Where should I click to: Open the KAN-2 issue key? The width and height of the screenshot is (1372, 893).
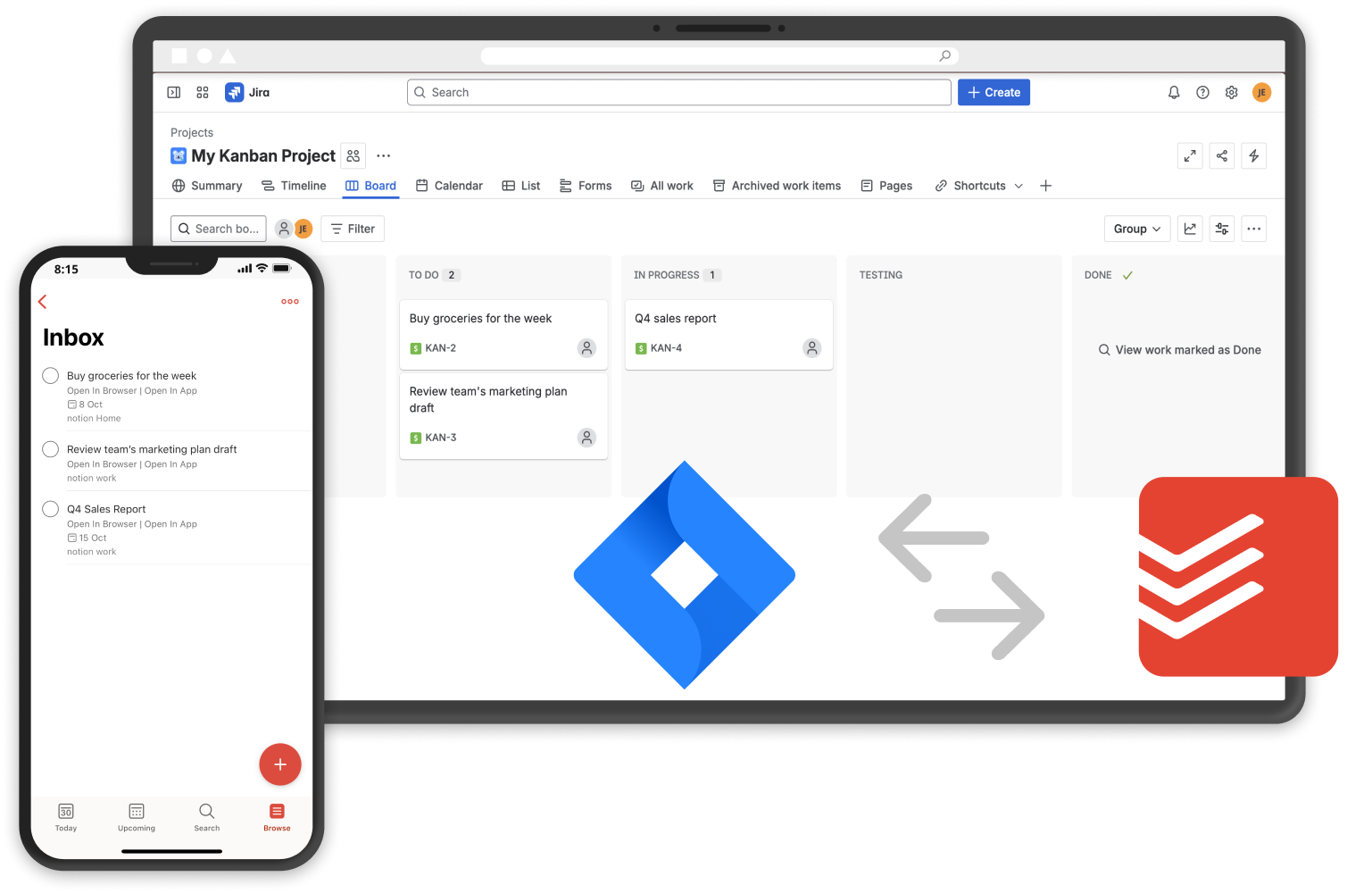coord(441,348)
